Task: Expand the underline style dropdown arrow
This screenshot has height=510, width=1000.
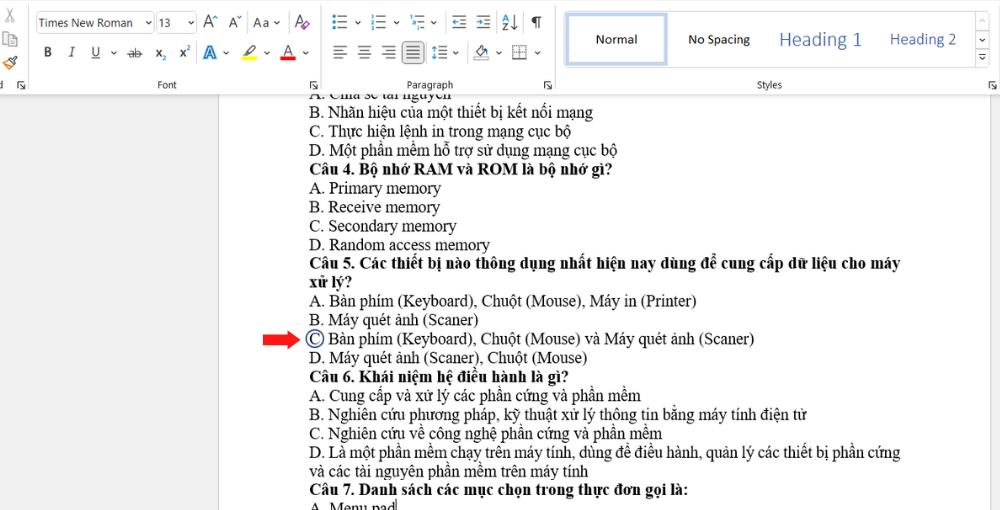Action: 114,53
